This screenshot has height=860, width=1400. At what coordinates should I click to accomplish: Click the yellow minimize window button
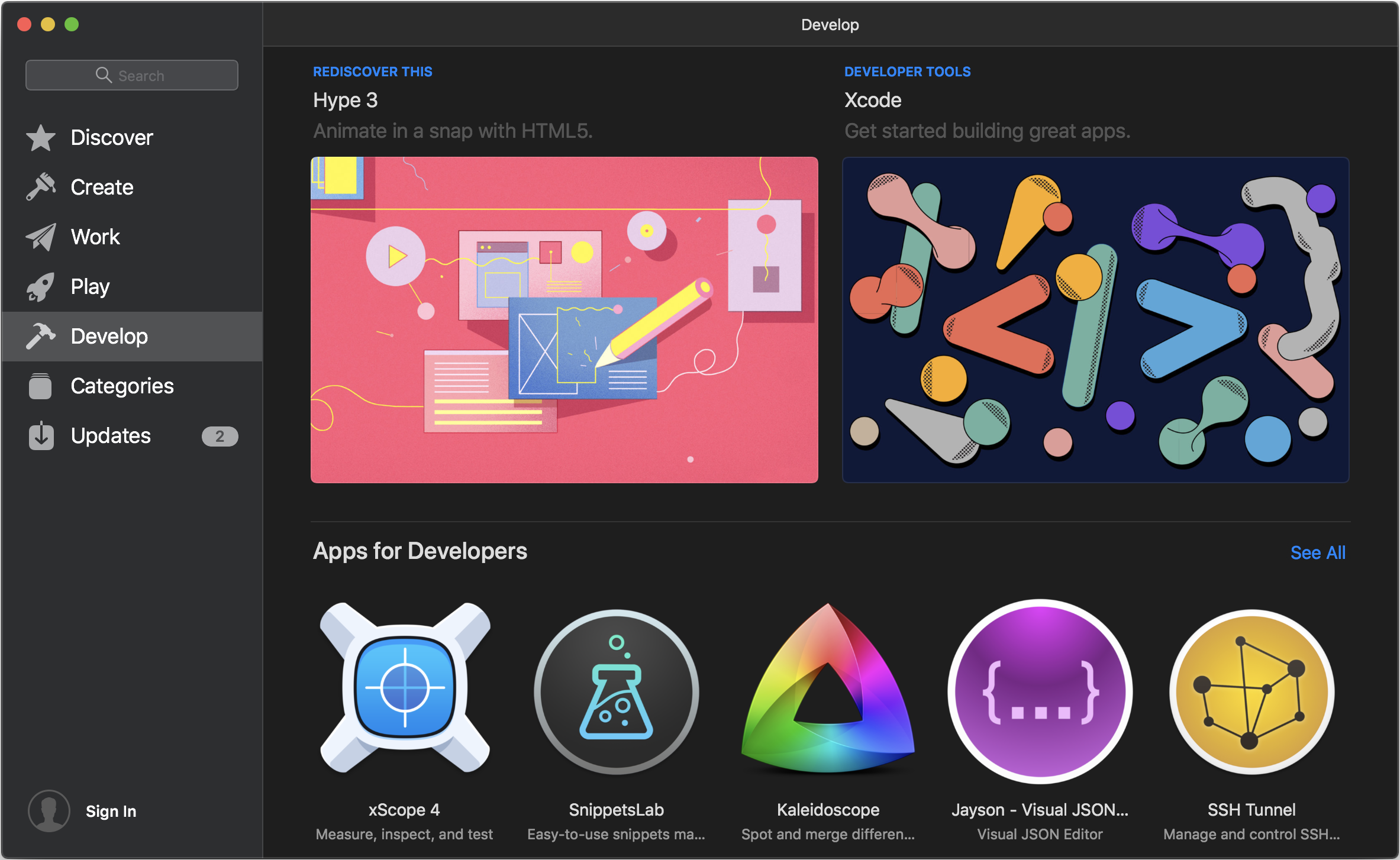tap(48, 24)
